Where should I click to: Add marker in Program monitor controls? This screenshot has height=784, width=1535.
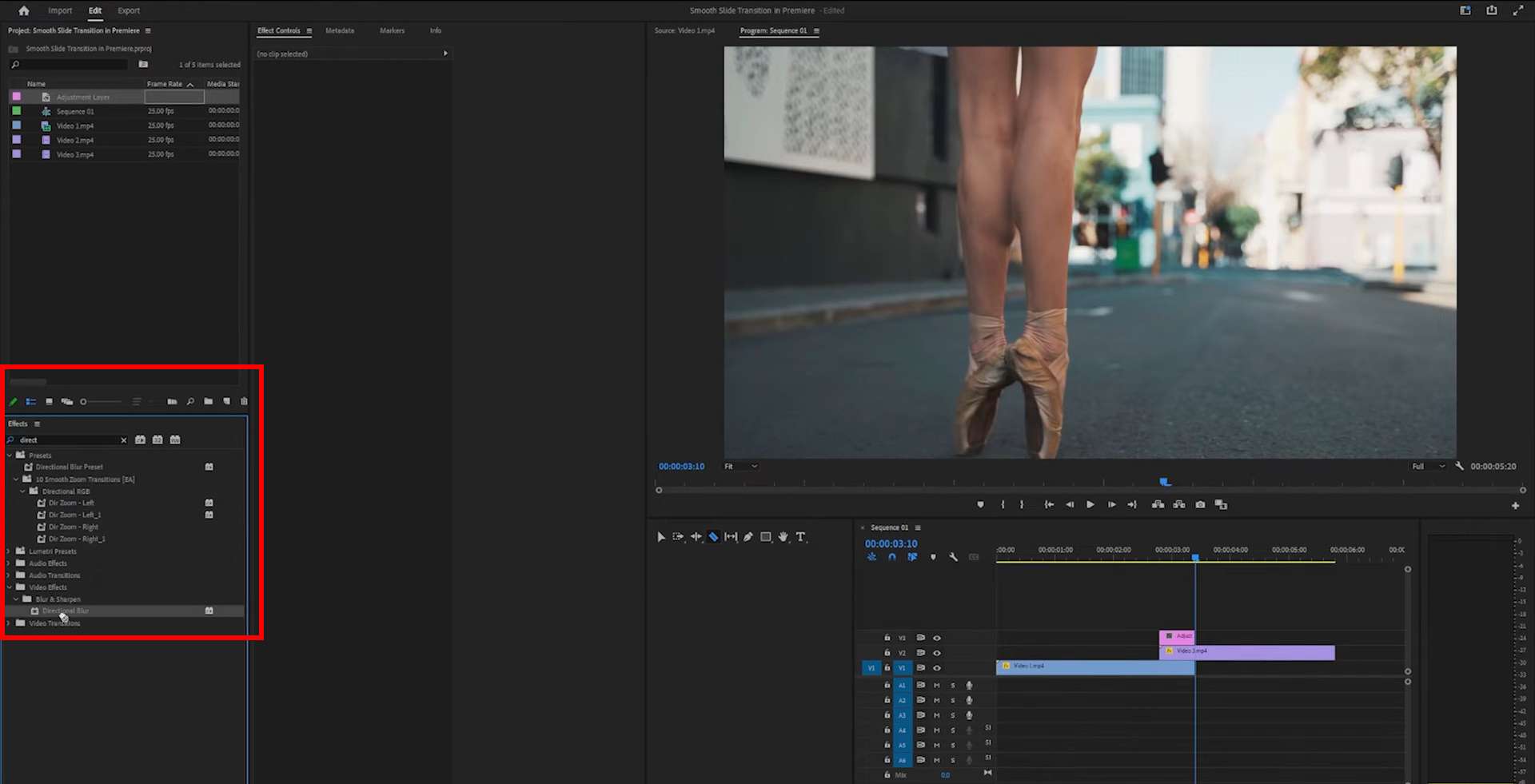click(x=980, y=504)
